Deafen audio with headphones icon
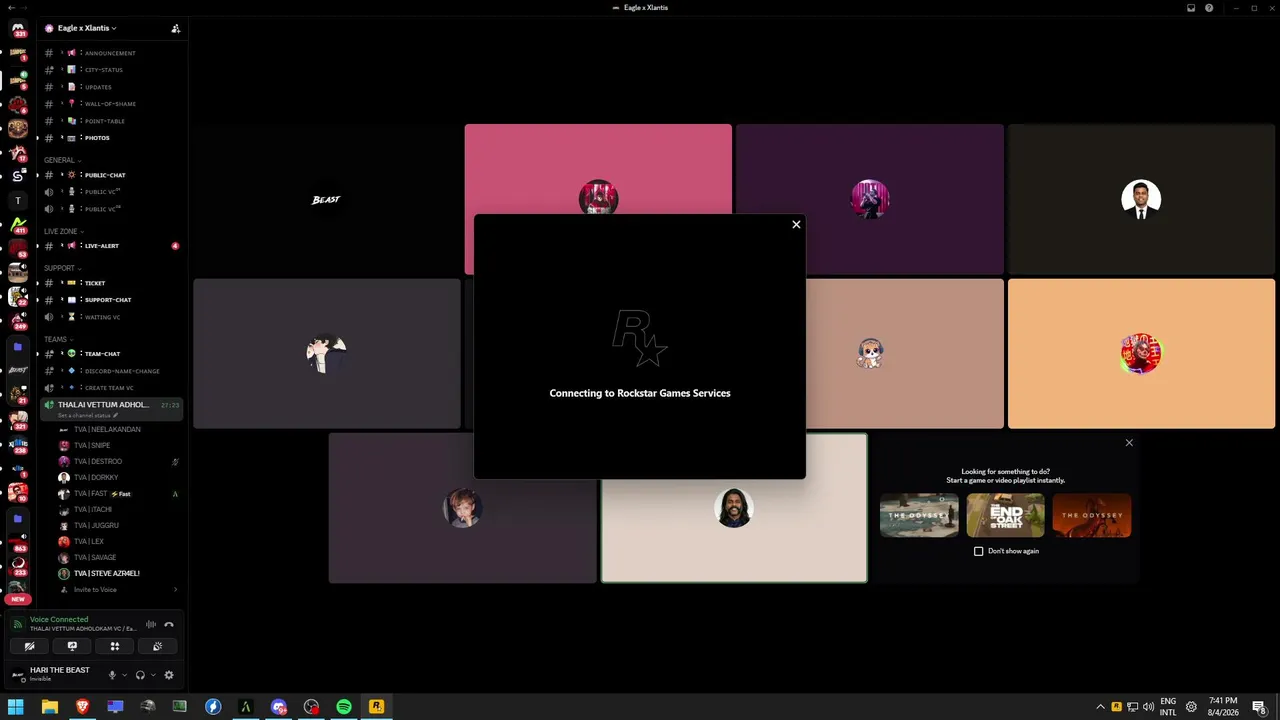1280x720 pixels. tap(140, 675)
